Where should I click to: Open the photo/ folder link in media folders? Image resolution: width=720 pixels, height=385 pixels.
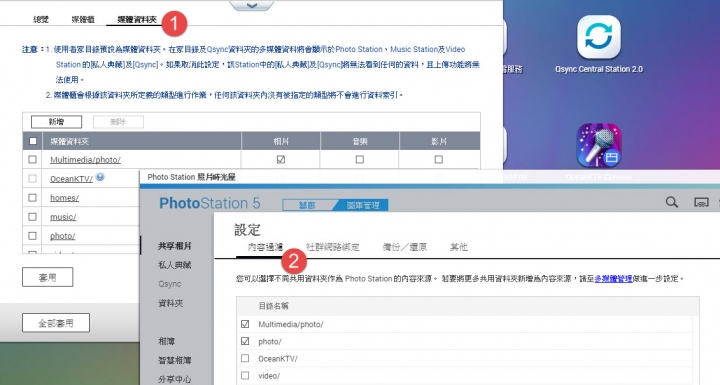[62, 236]
